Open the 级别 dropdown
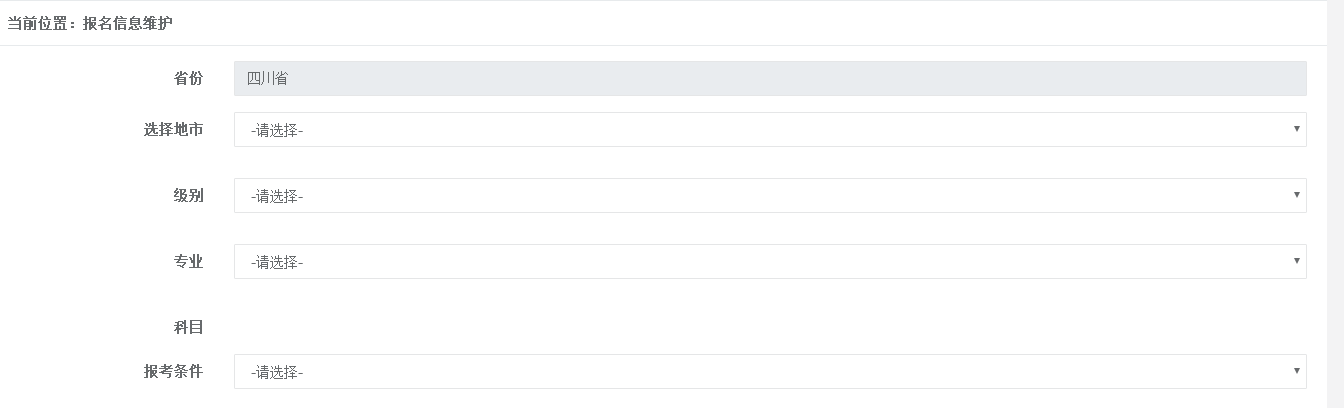The width and height of the screenshot is (1344, 408). [769, 196]
